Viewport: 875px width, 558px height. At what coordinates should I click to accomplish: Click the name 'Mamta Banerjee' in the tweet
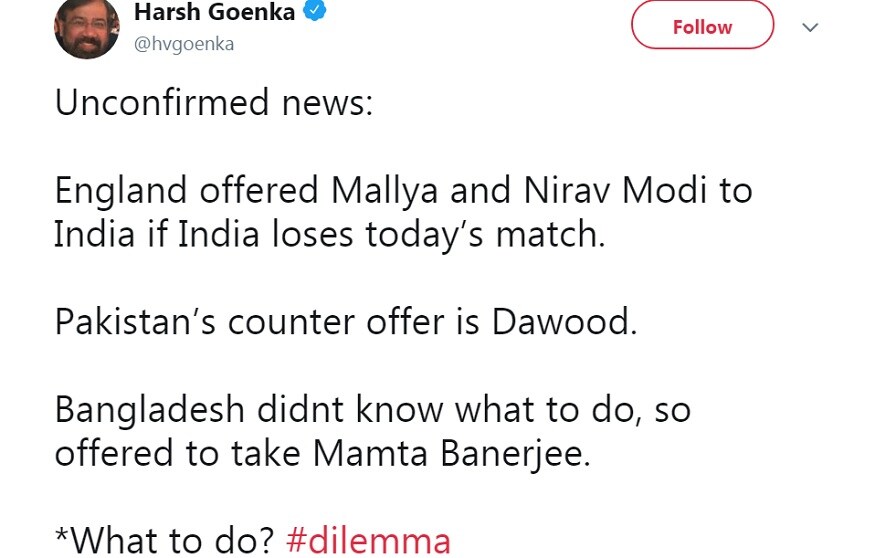click(451, 453)
